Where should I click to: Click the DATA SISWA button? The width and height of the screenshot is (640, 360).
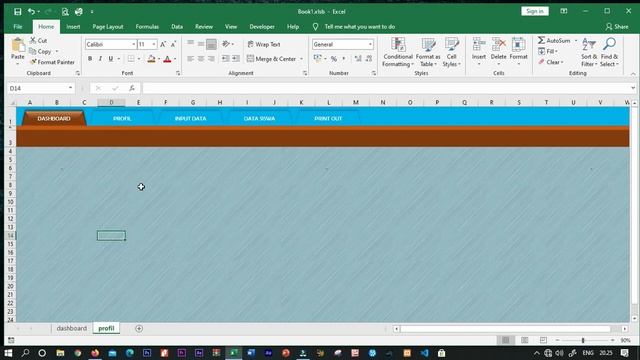pos(259,118)
